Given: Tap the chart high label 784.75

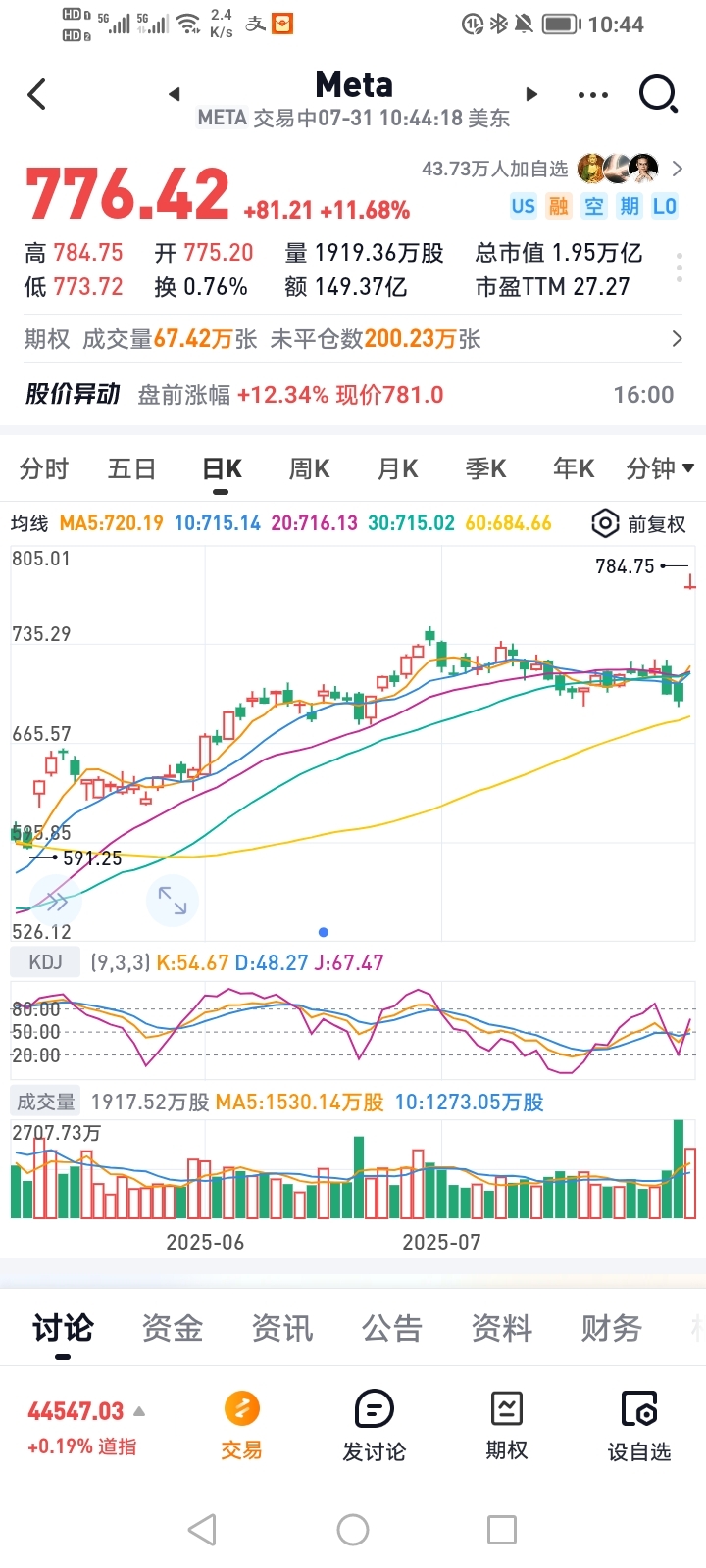Looking at the screenshot, I should (x=625, y=565).
